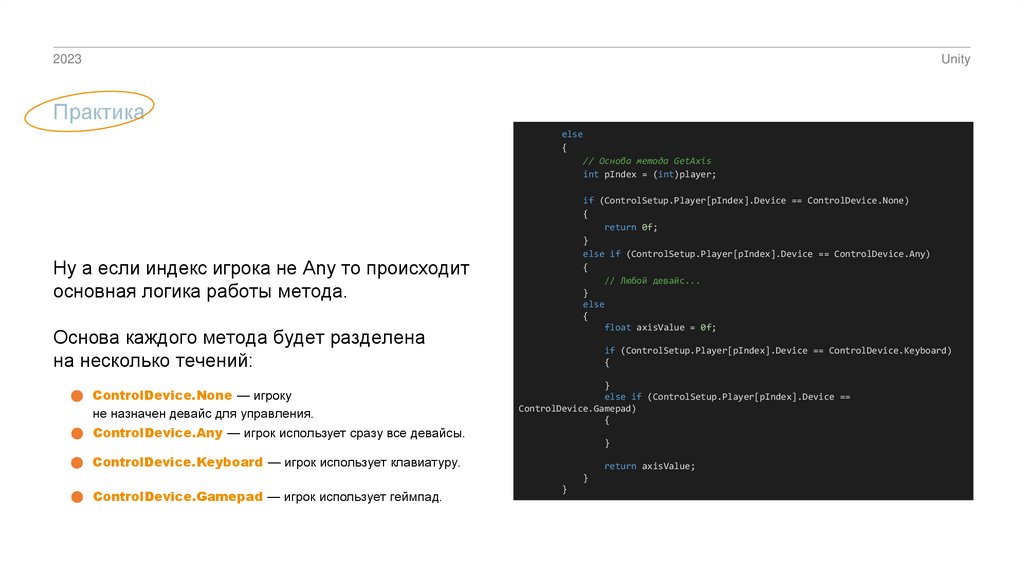Click the code condition with ControlDevice.Keyboard
1024x574 pixels.
[778, 351]
